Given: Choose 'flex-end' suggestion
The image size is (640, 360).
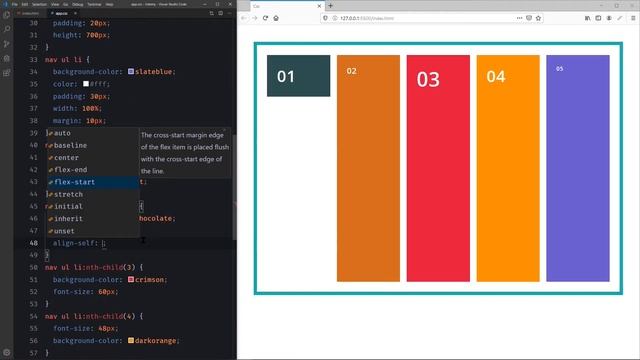Looking at the screenshot, I should 93,170.
